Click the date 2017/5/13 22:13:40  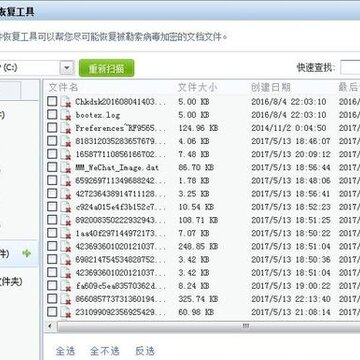[291, 299]
